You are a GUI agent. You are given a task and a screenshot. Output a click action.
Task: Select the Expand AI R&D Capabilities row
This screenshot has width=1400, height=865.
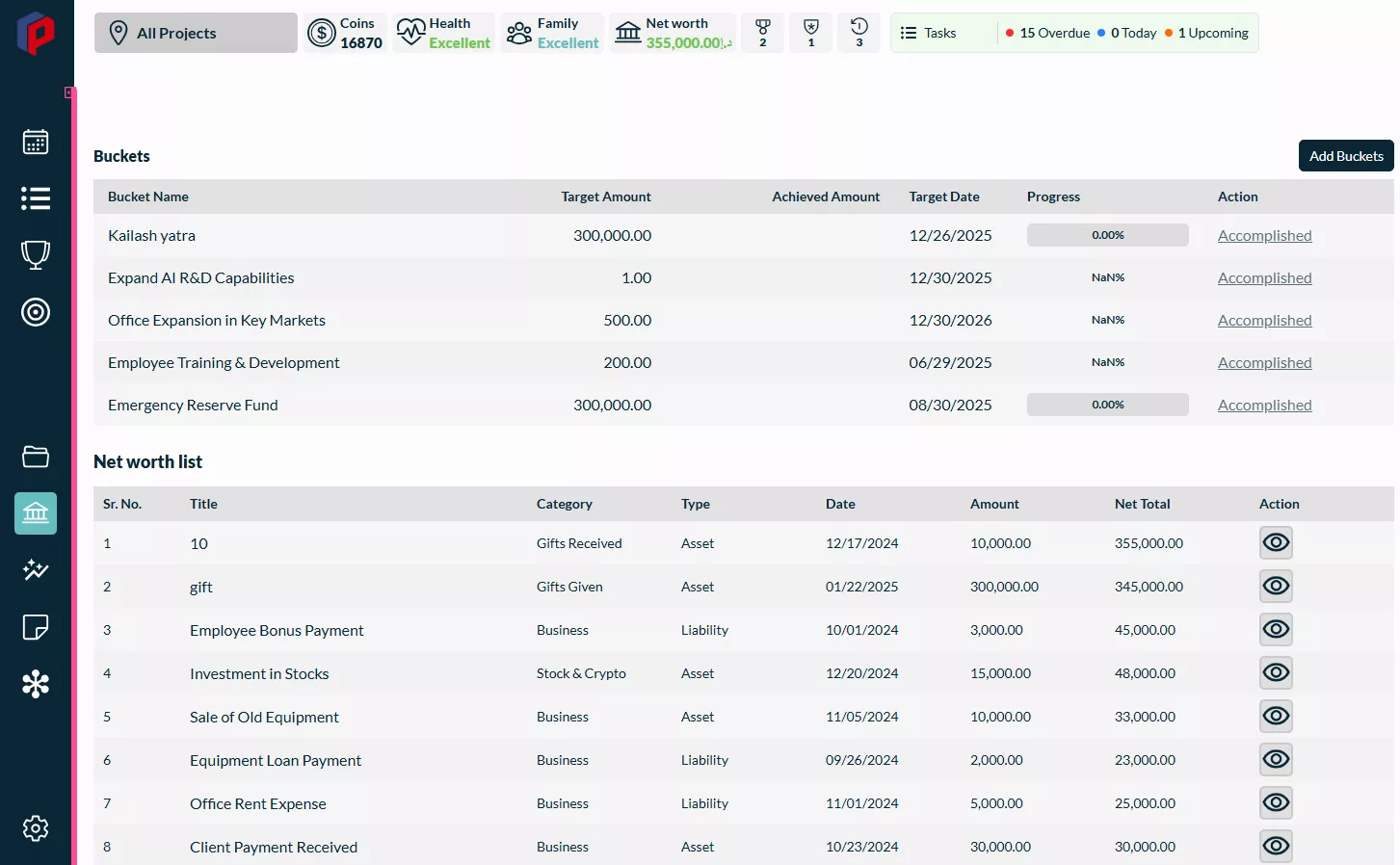point(744,277)
